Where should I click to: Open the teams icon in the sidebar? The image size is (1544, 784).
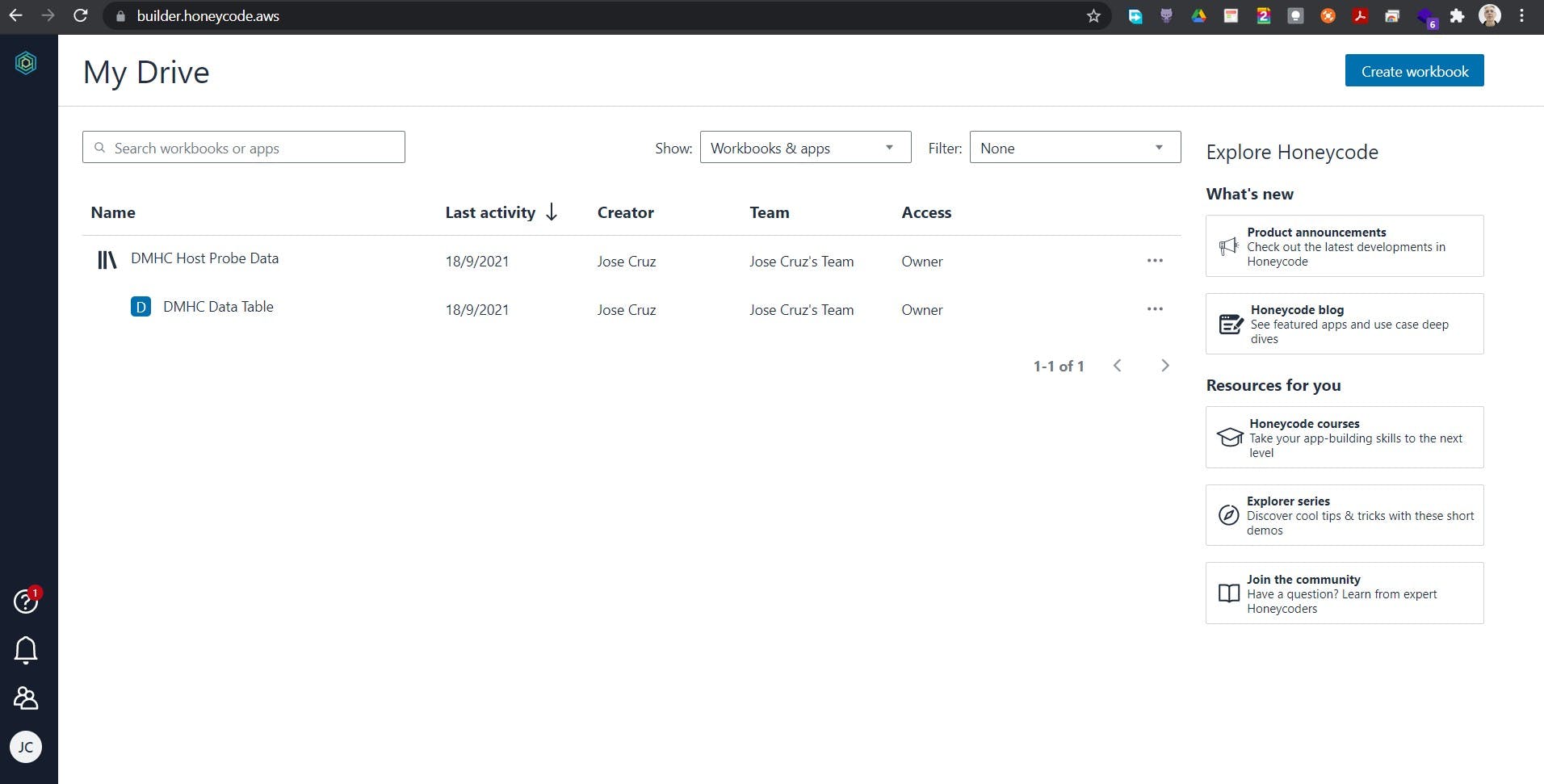click(26, 698)
